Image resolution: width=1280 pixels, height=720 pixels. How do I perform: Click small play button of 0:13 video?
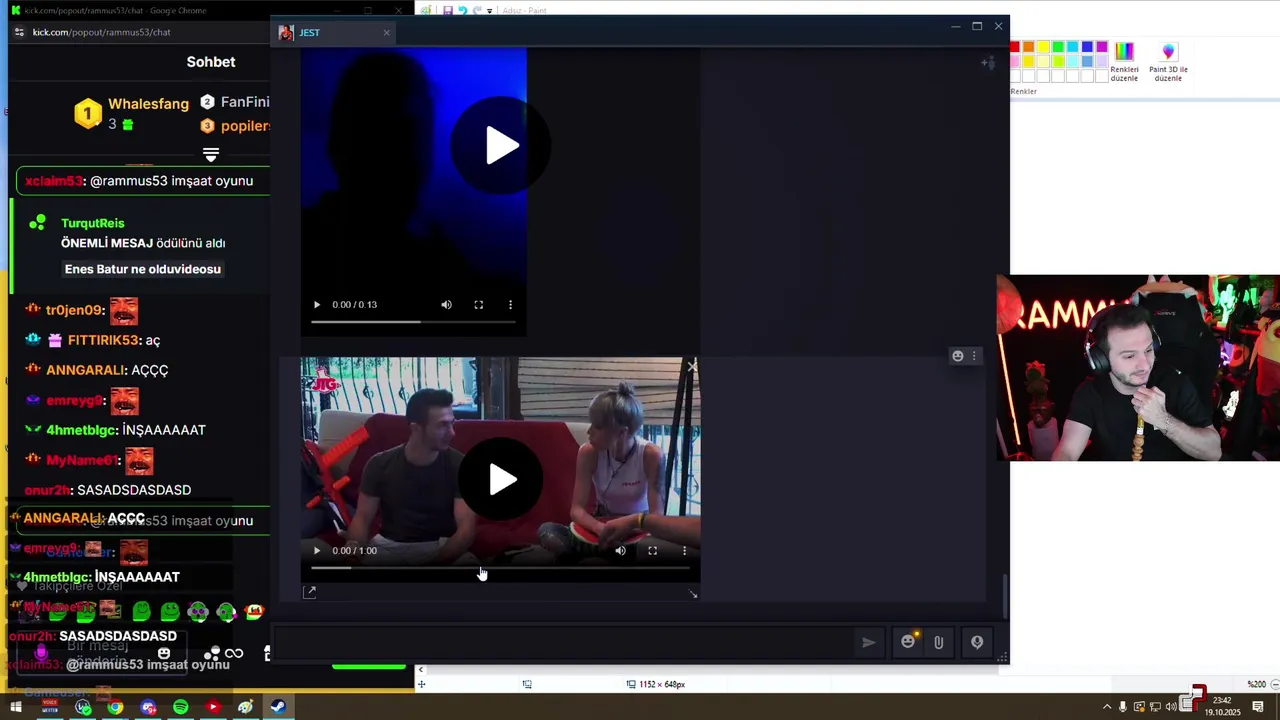[317, 305]
